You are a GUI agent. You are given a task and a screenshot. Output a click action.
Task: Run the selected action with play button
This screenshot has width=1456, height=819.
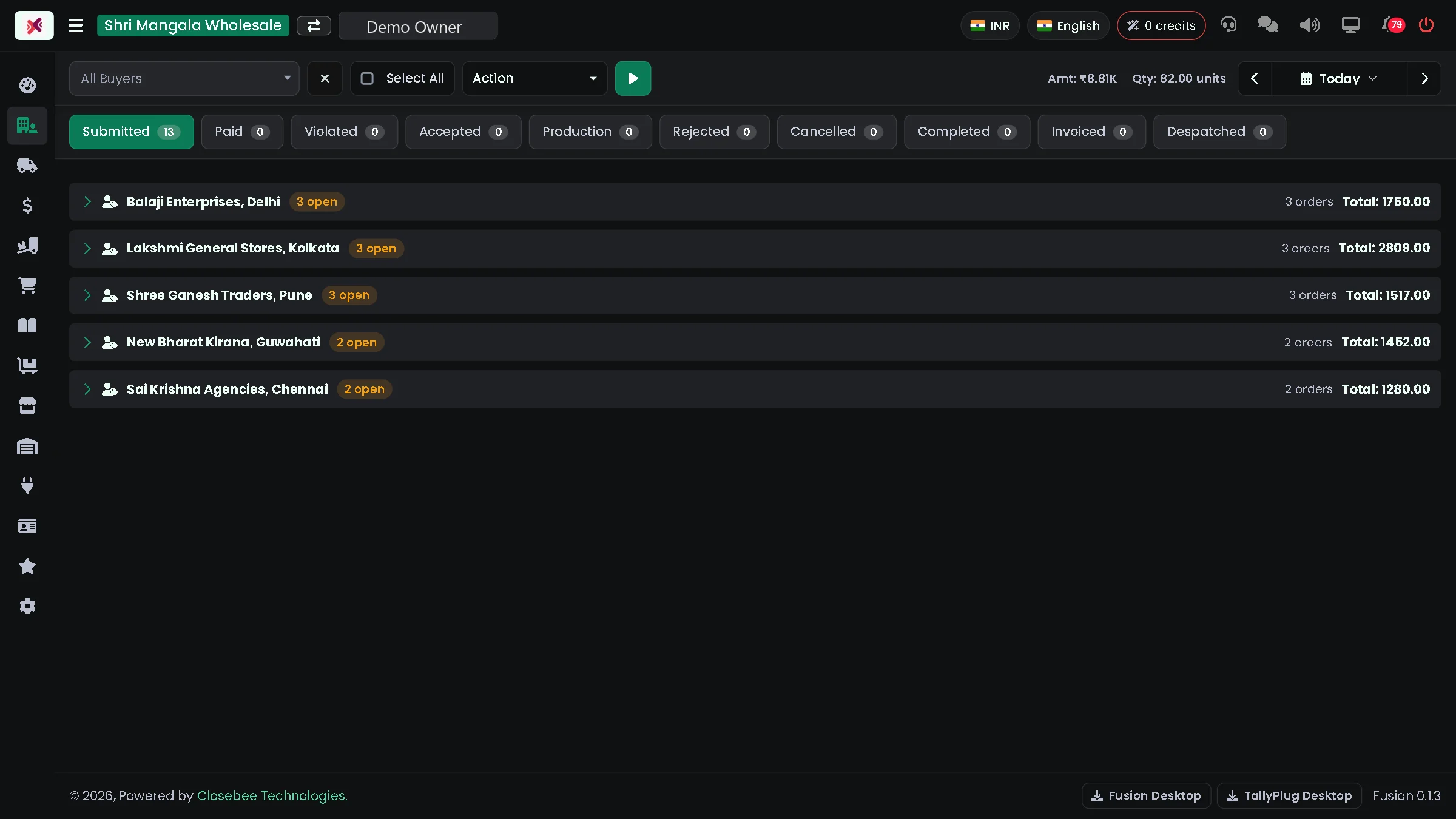(x=633, y=78)
